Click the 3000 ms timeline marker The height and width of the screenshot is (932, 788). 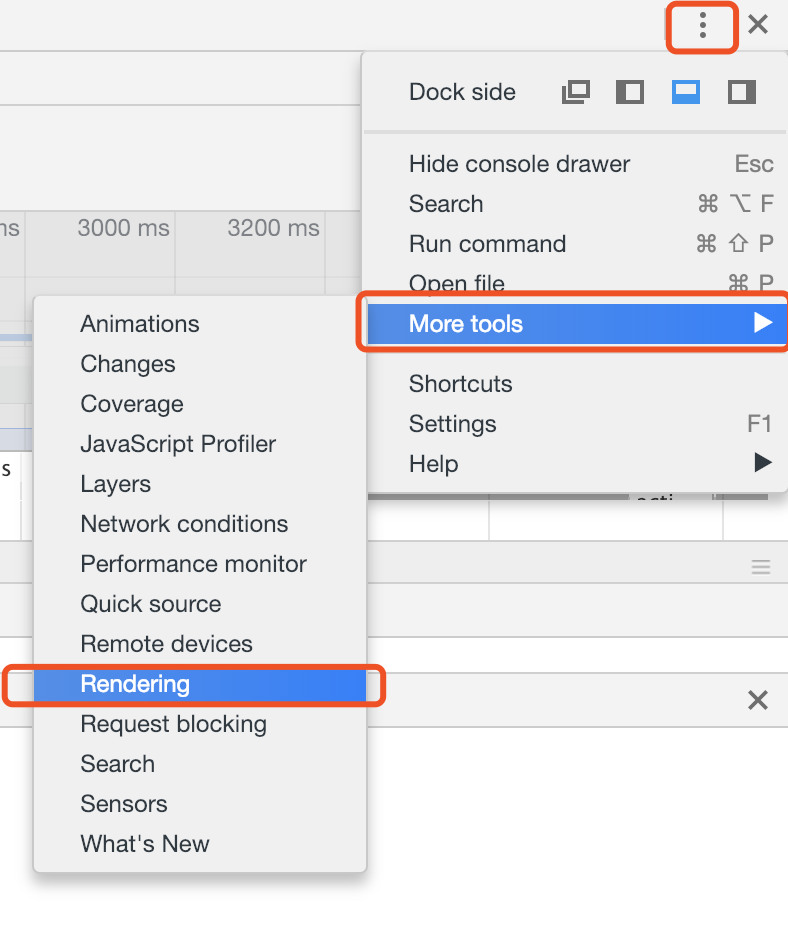tap(123, 228)
